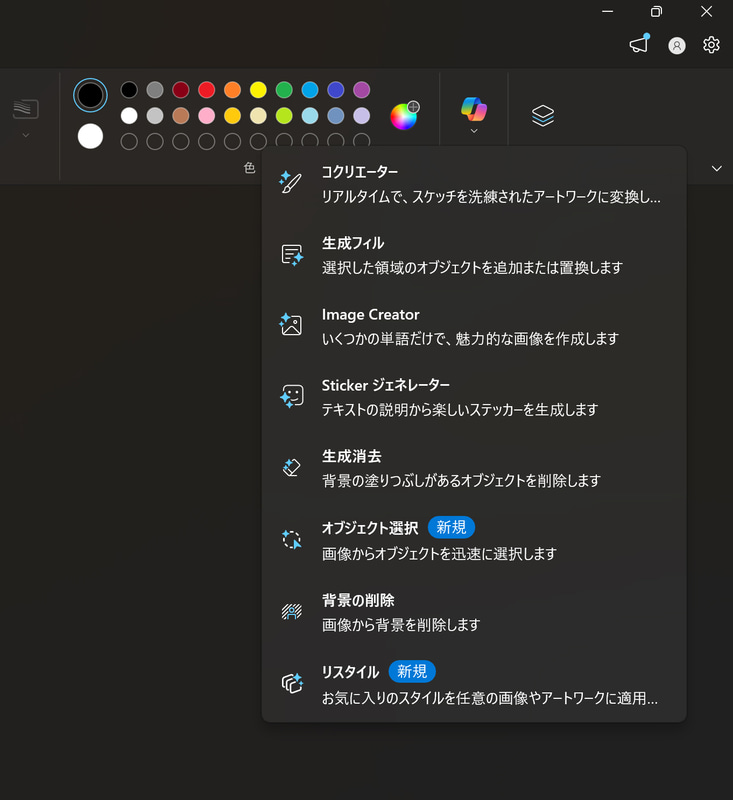733x800 pixels.
Task: Pick the dark gray palette swatch
Action: click(x=155, y=90)
